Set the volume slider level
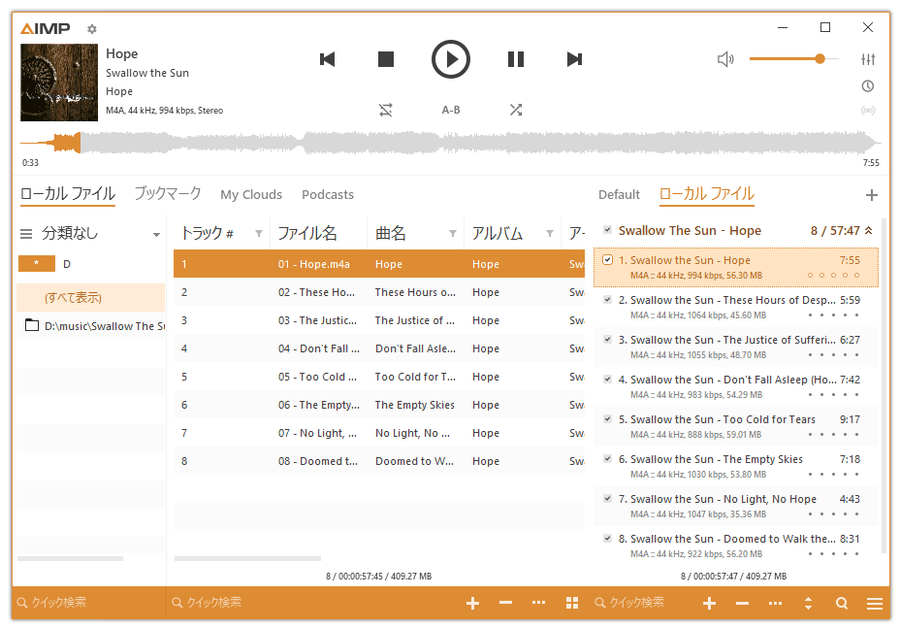Image resolution: width=900 pixels, height=629 pixels. [x=794, y=59]
